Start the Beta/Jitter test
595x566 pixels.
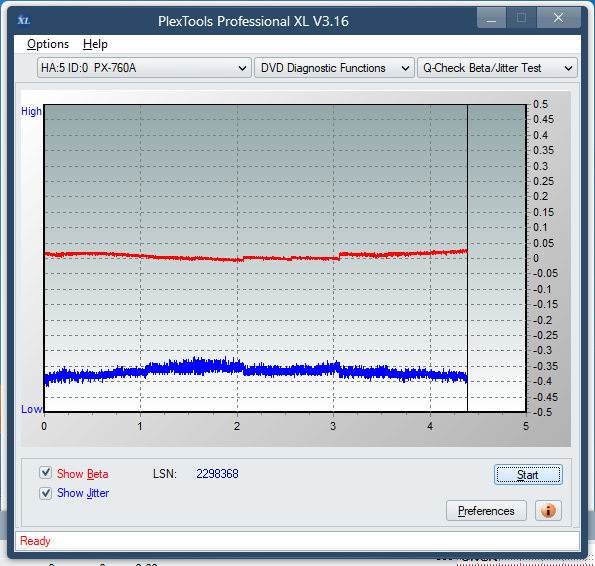pyautogui.click(x=528, y=475)
